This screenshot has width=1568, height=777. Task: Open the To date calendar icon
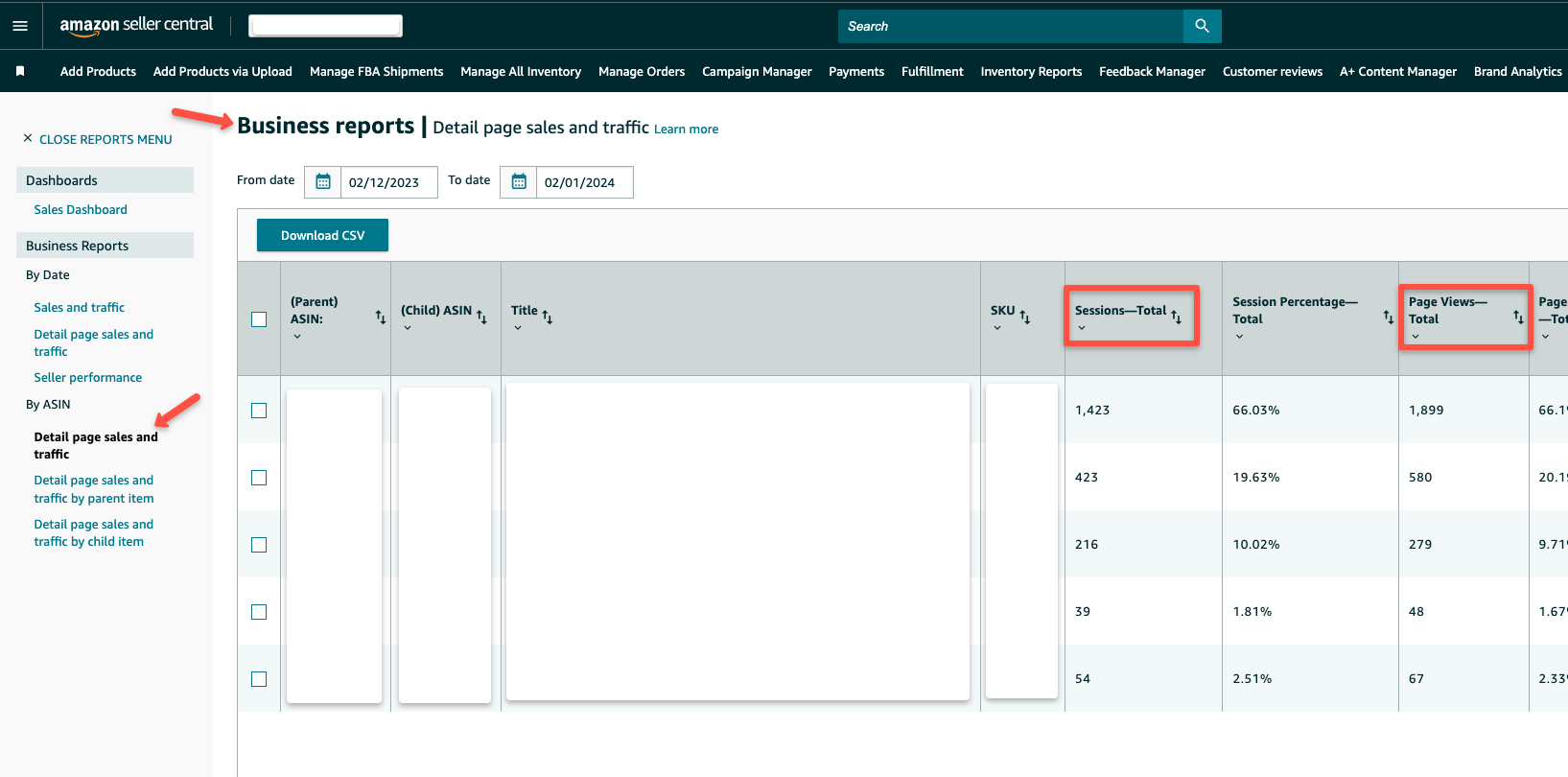pos(519,182)
